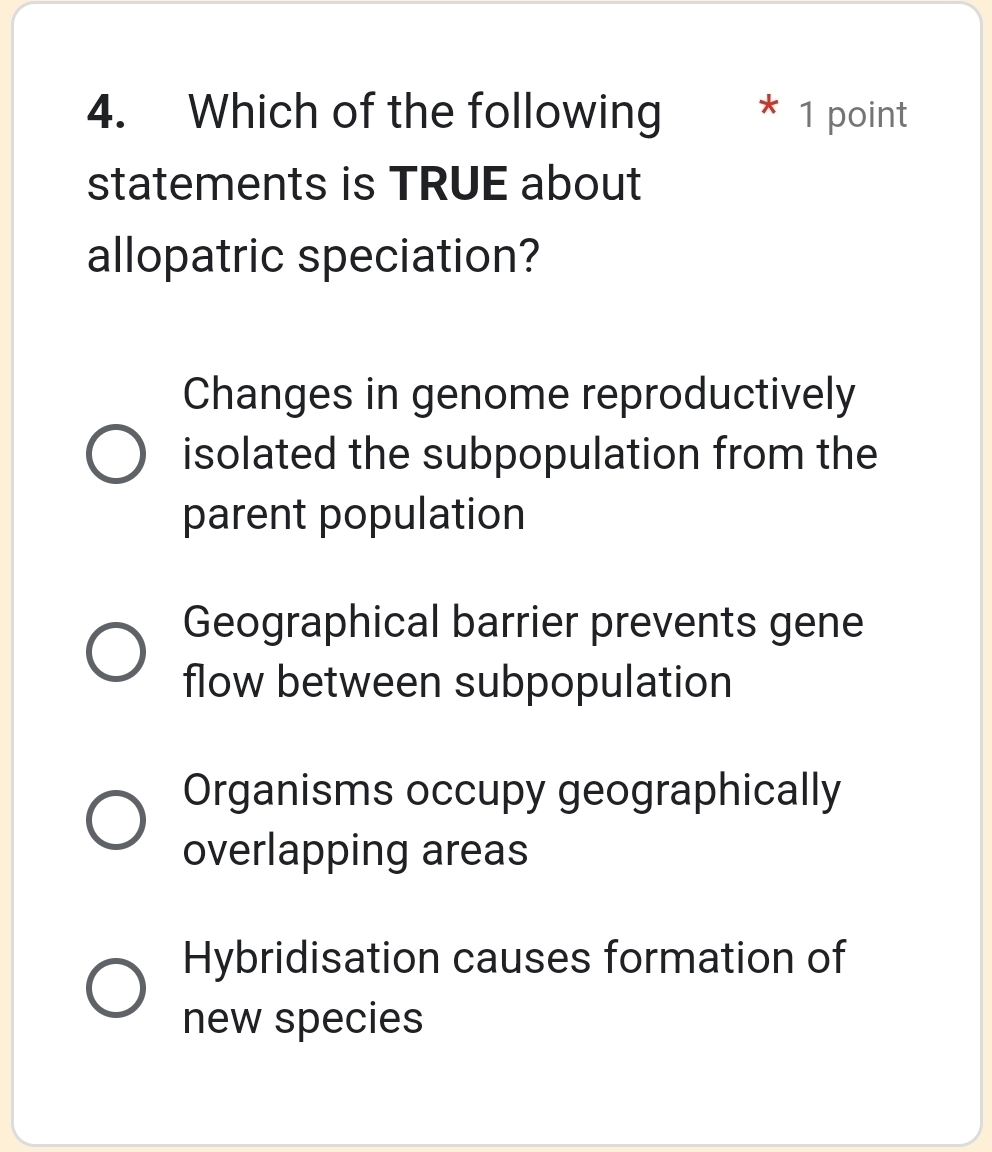This screenshot has height=1152, width=992.
Task: Click the first answer option text
Action: [x=518, y=454]
